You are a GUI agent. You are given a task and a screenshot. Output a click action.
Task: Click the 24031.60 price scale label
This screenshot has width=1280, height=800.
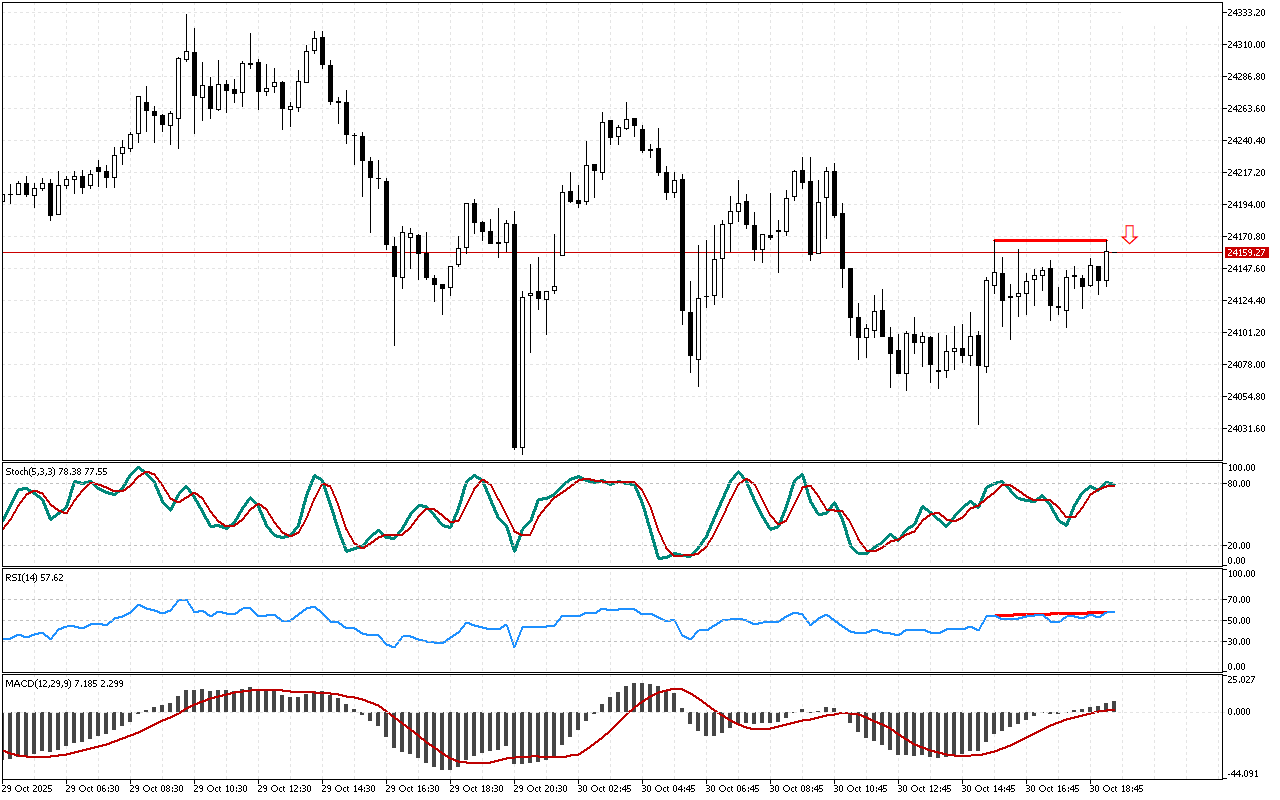point(1245,429)
